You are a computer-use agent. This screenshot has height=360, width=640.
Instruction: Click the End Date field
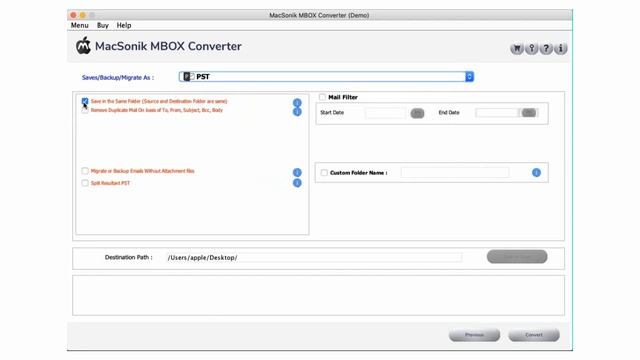tap(497, 113)
